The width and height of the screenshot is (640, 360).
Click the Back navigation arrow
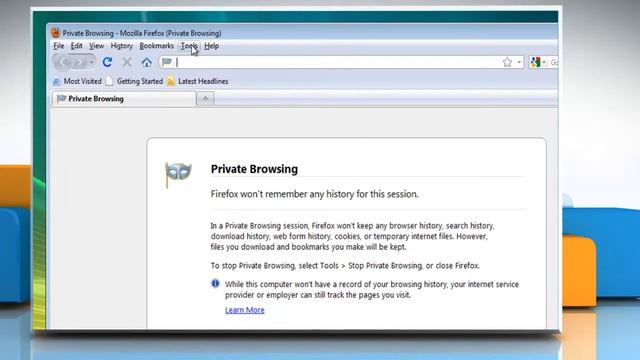63,62
